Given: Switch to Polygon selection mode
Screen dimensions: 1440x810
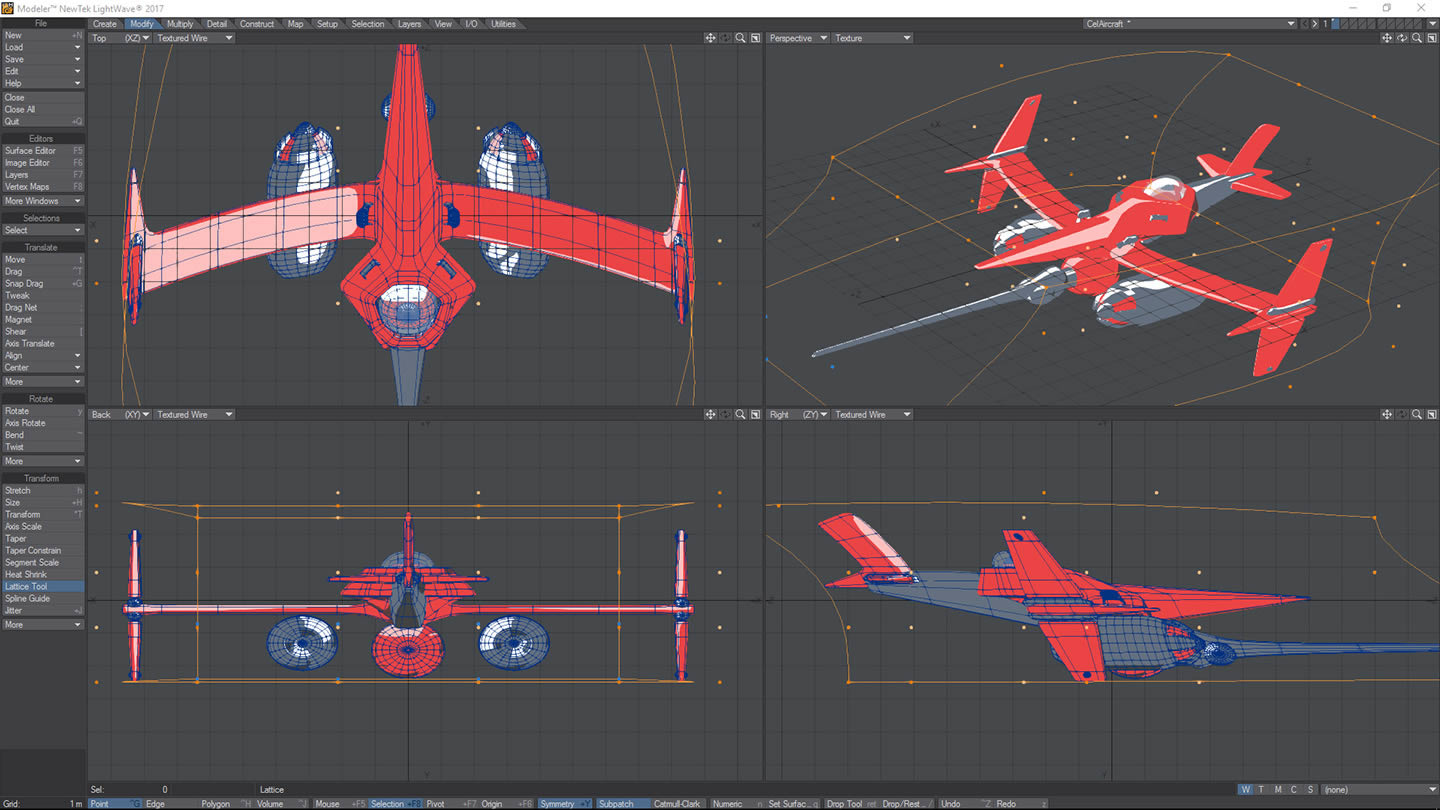Looking at the screenshot, I should click(x=215, y=804).
